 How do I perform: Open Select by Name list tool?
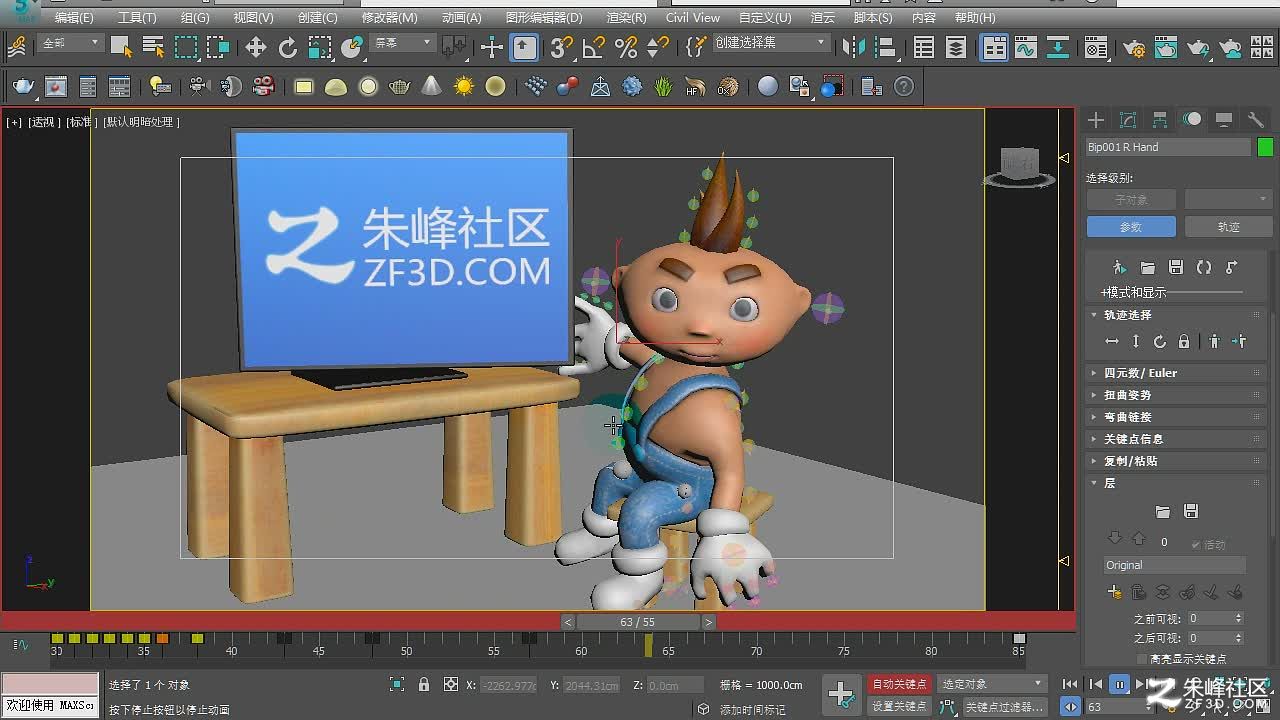pos(153,47)
